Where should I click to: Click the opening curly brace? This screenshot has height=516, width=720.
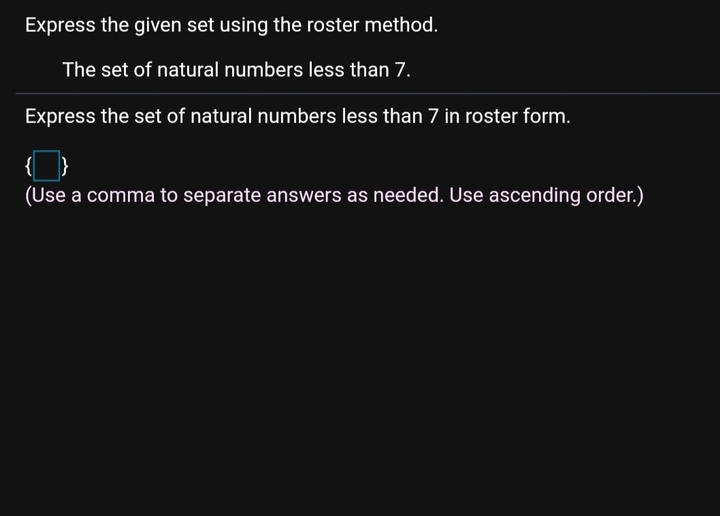[28, 165]
